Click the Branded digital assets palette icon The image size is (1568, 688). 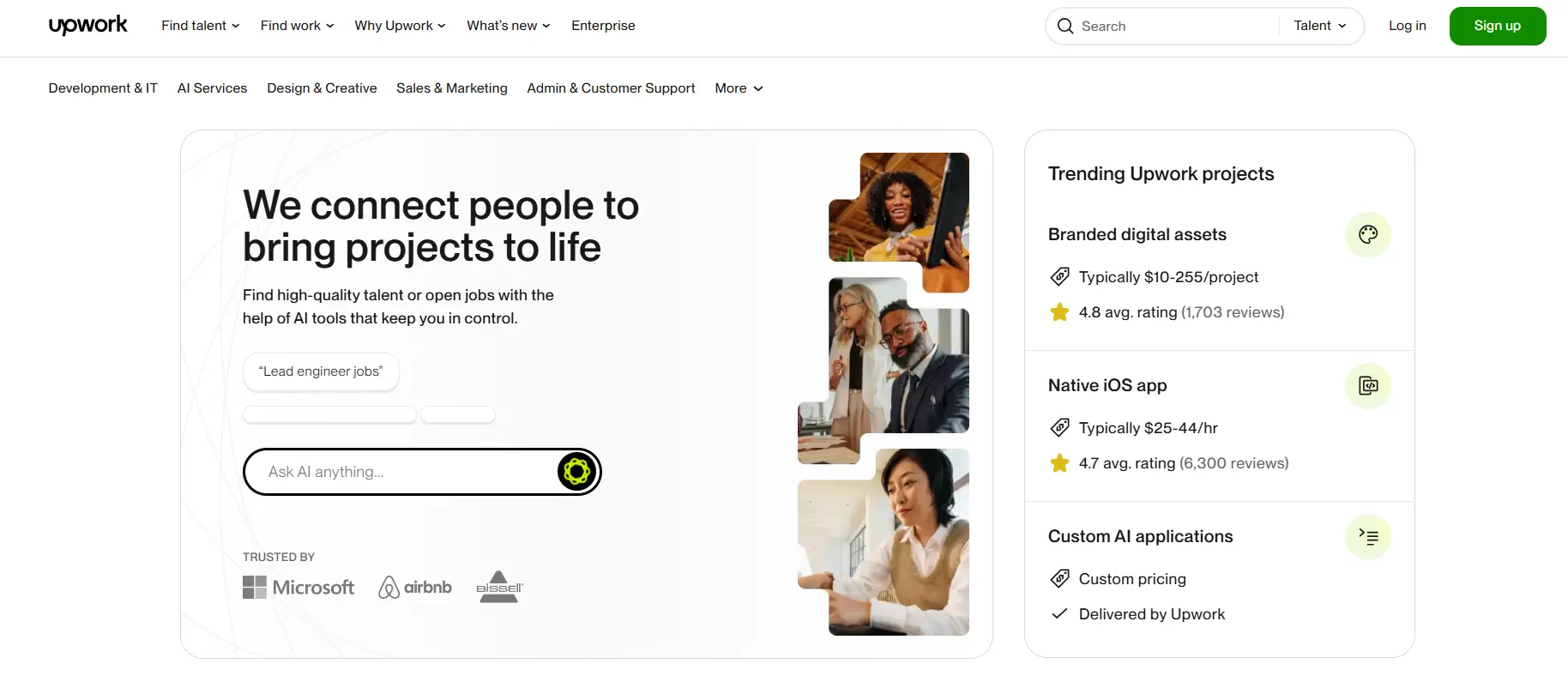coord(1368,234)
